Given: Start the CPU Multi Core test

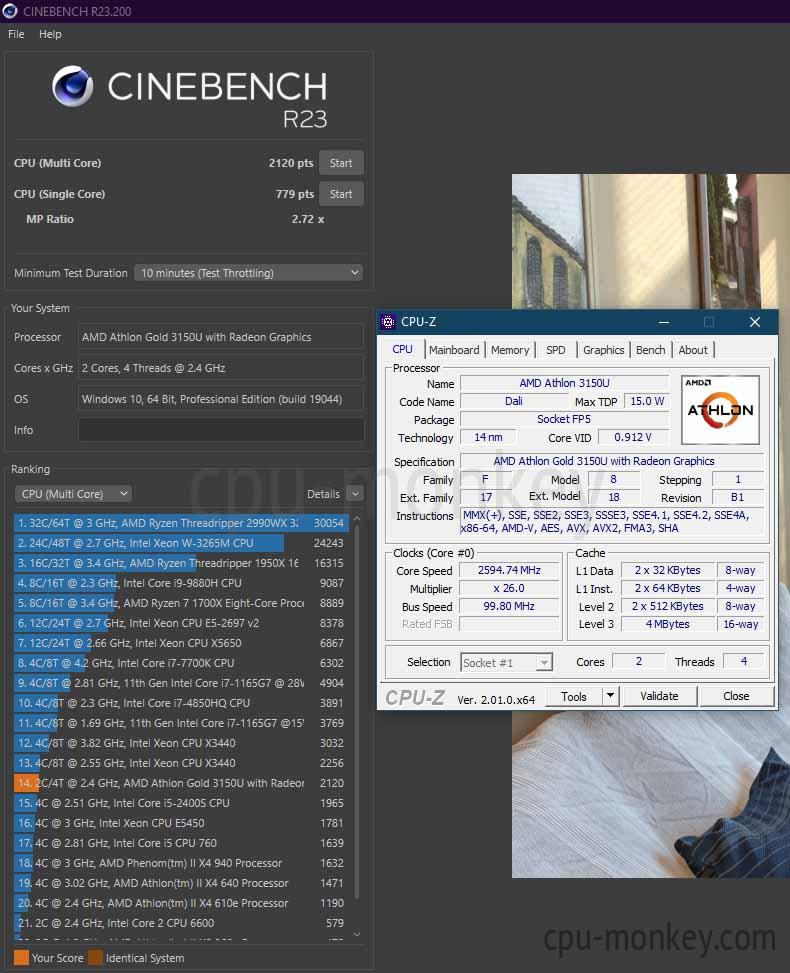Looking at the screenshot, I should pos(341,163).
